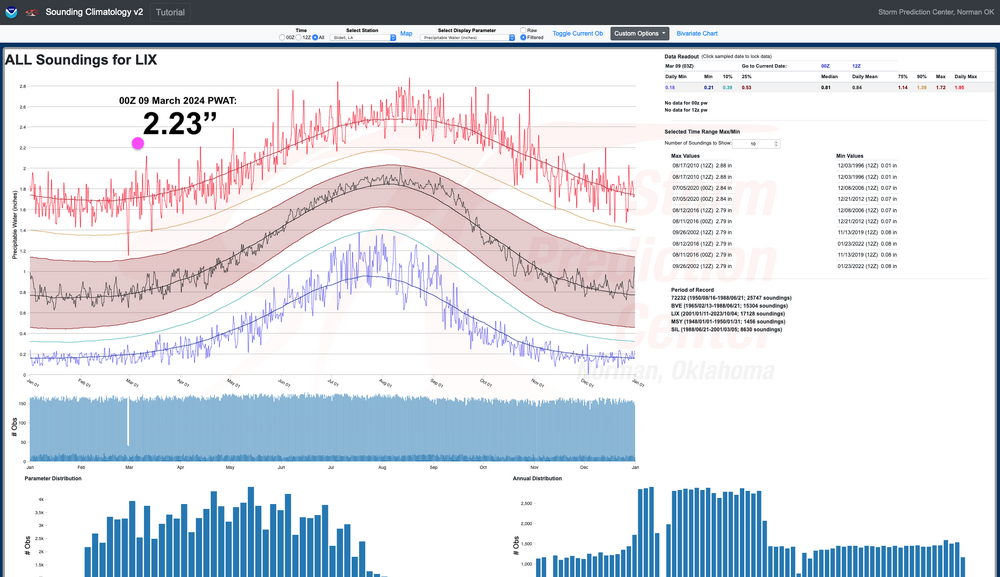Click the Daily Min value 0.18
Screen dimensions: 1000x577
pos(670,88)
